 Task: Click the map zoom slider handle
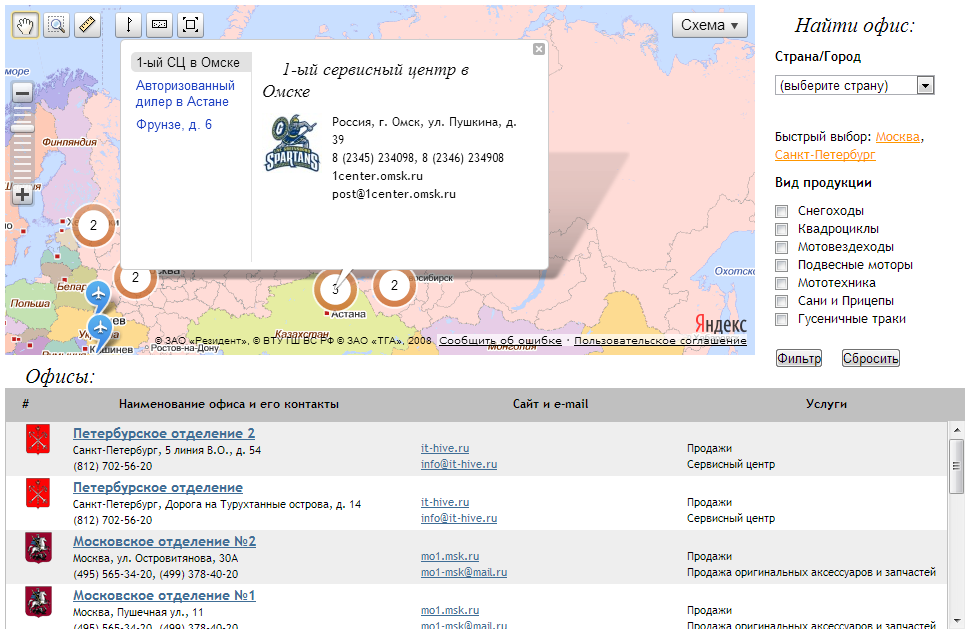pyautogui.click(x=22, y=128)
